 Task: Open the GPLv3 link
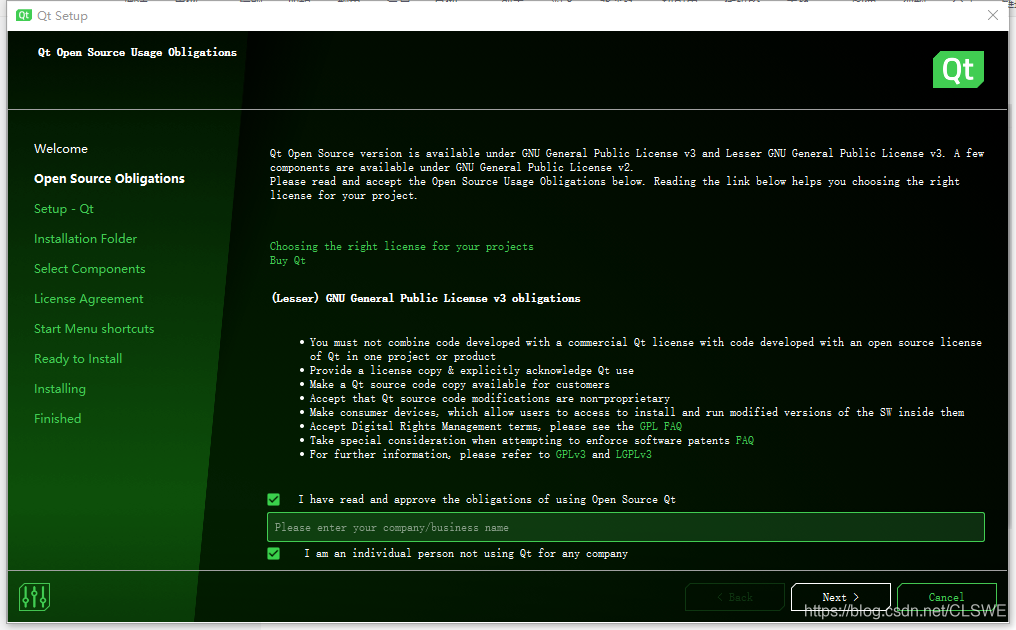coord(570,454)
